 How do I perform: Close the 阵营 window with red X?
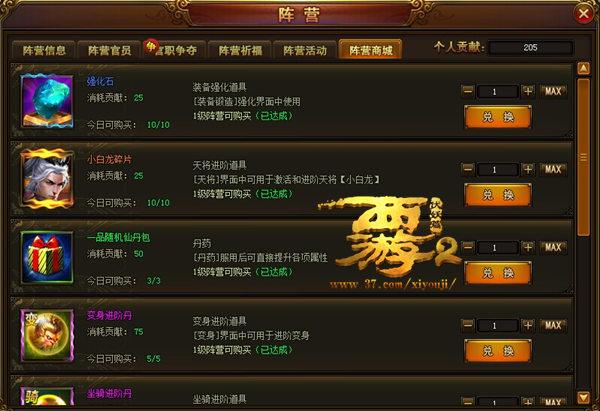584,14
